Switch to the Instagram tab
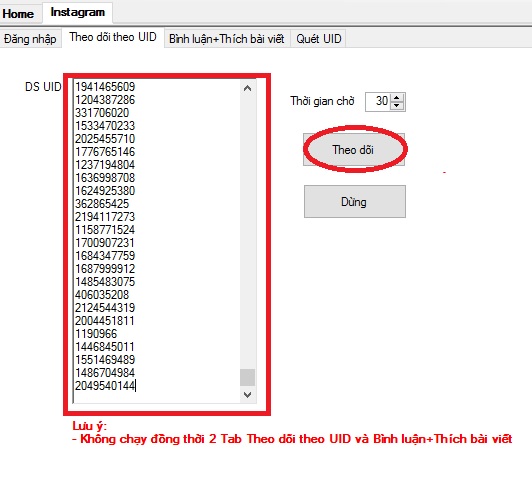 click(x=78, y=12)
